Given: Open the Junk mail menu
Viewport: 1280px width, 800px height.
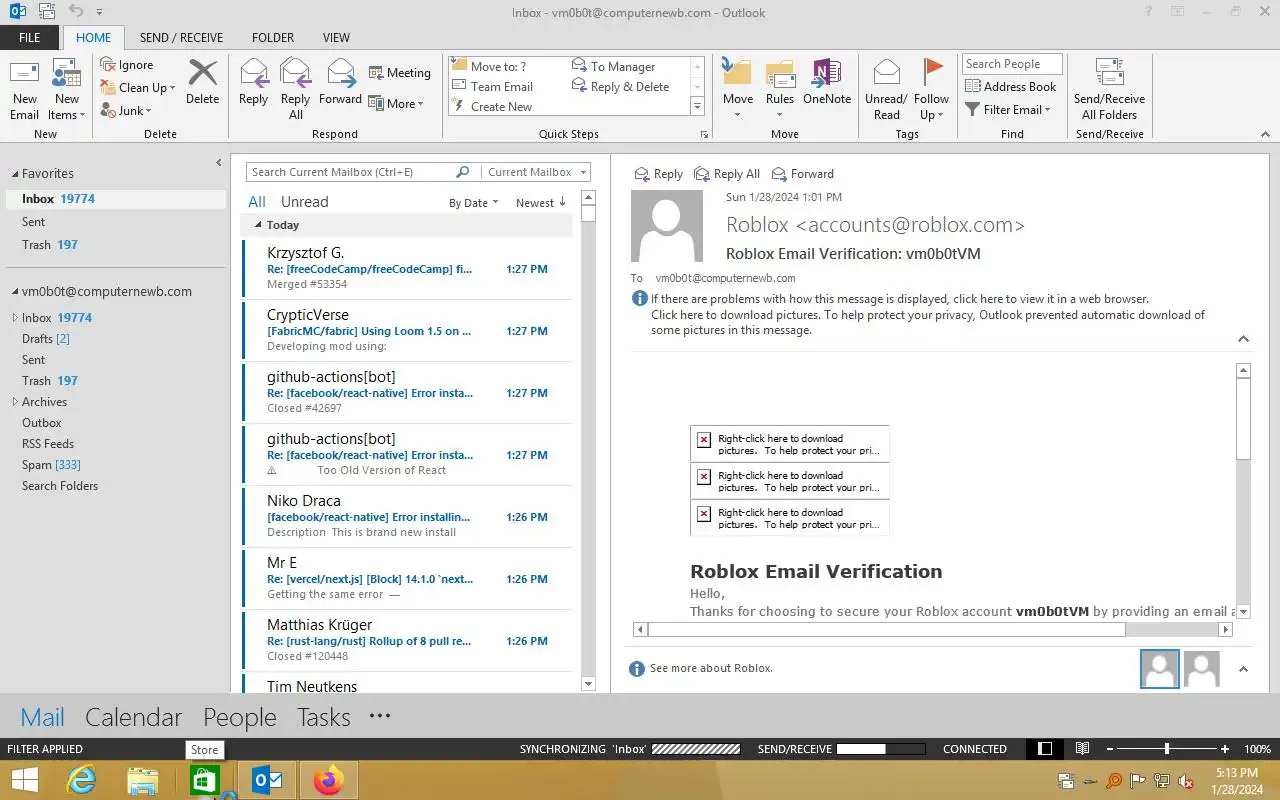Looking at the screenshot, I should tap(126, 111).
